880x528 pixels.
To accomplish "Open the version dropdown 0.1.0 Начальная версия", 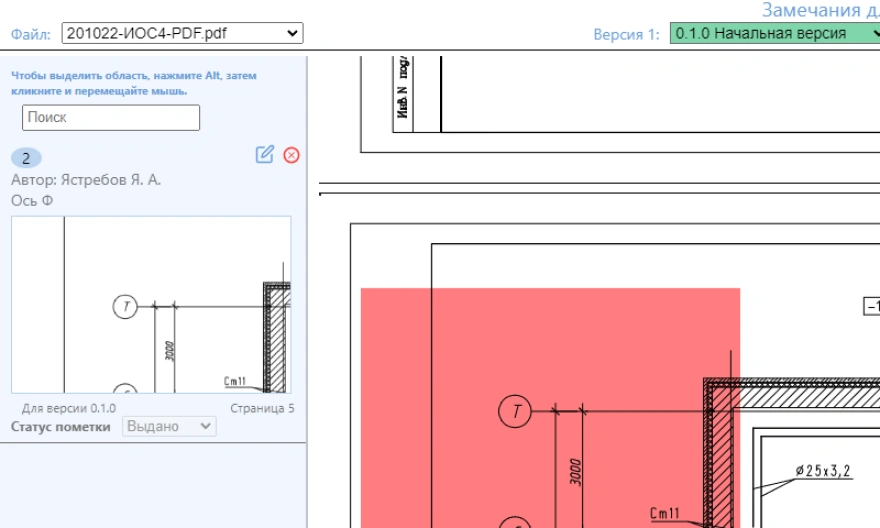I will (773, 34).
